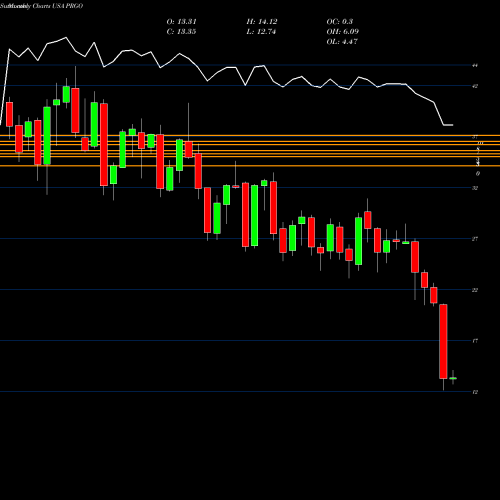This screenshot has height=500, width=500.
Task: Click the open price value O: 13.31
Action: click(x=181, y=22)
